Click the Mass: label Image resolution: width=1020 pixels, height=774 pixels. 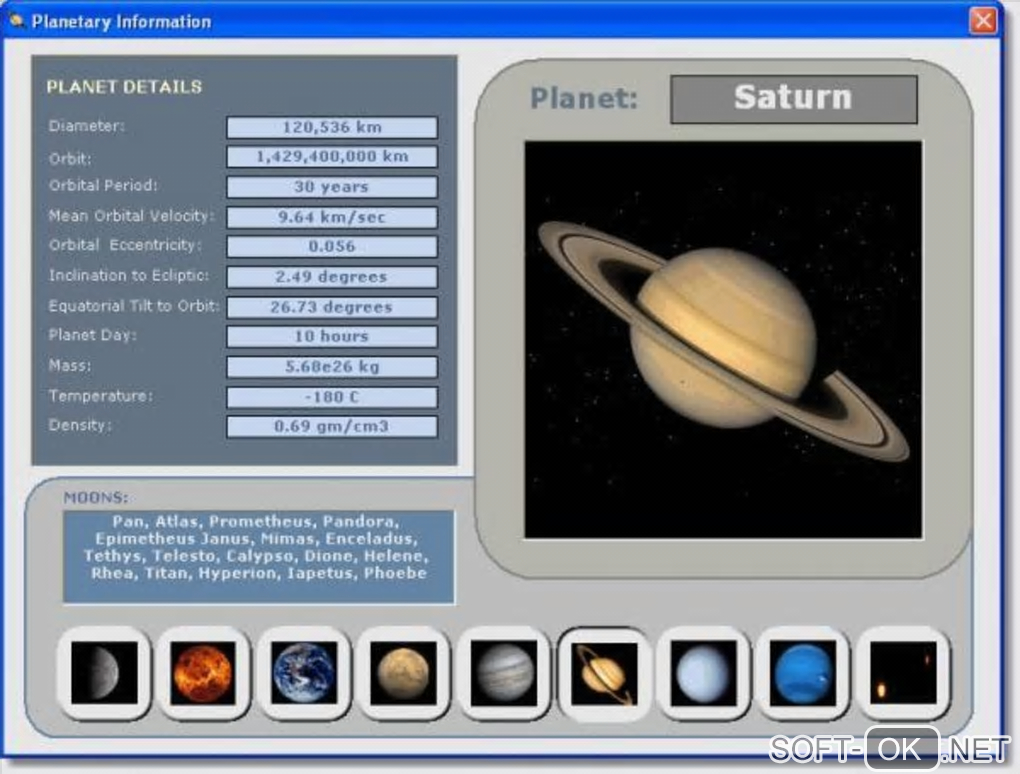(70, 366)
